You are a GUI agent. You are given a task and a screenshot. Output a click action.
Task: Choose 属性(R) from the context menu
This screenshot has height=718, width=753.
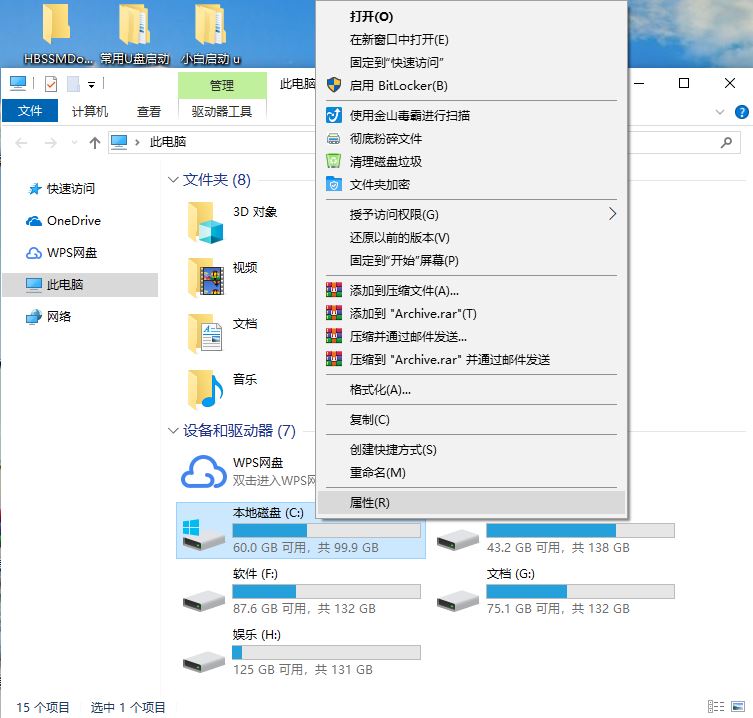coord(370,502)
